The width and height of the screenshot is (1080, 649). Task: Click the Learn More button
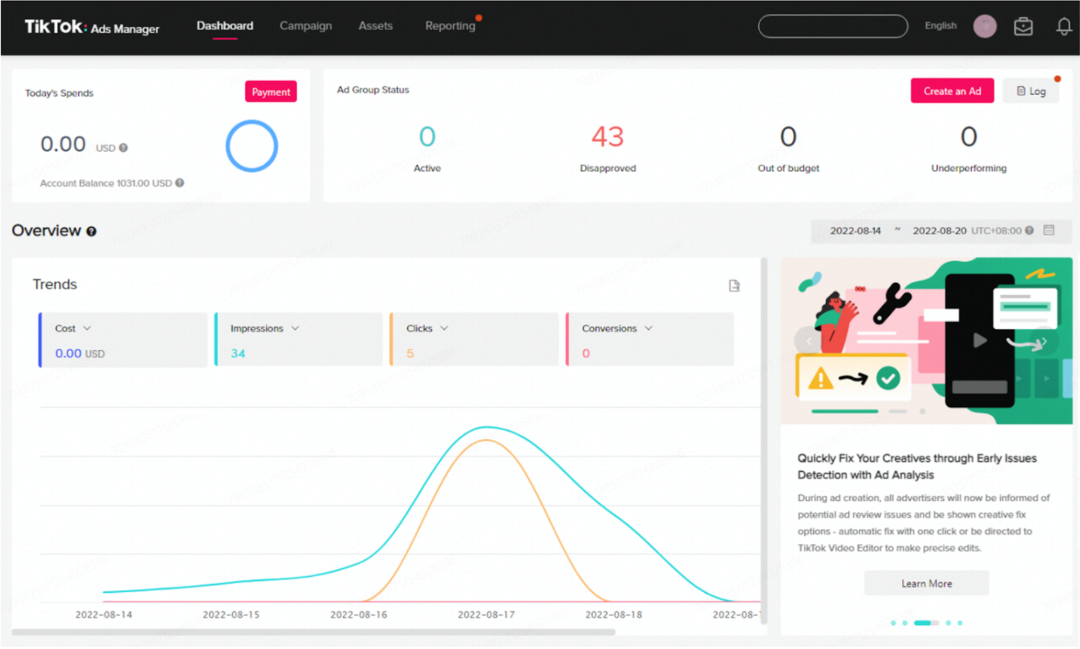pyautogui.click(x=926, y=583)
